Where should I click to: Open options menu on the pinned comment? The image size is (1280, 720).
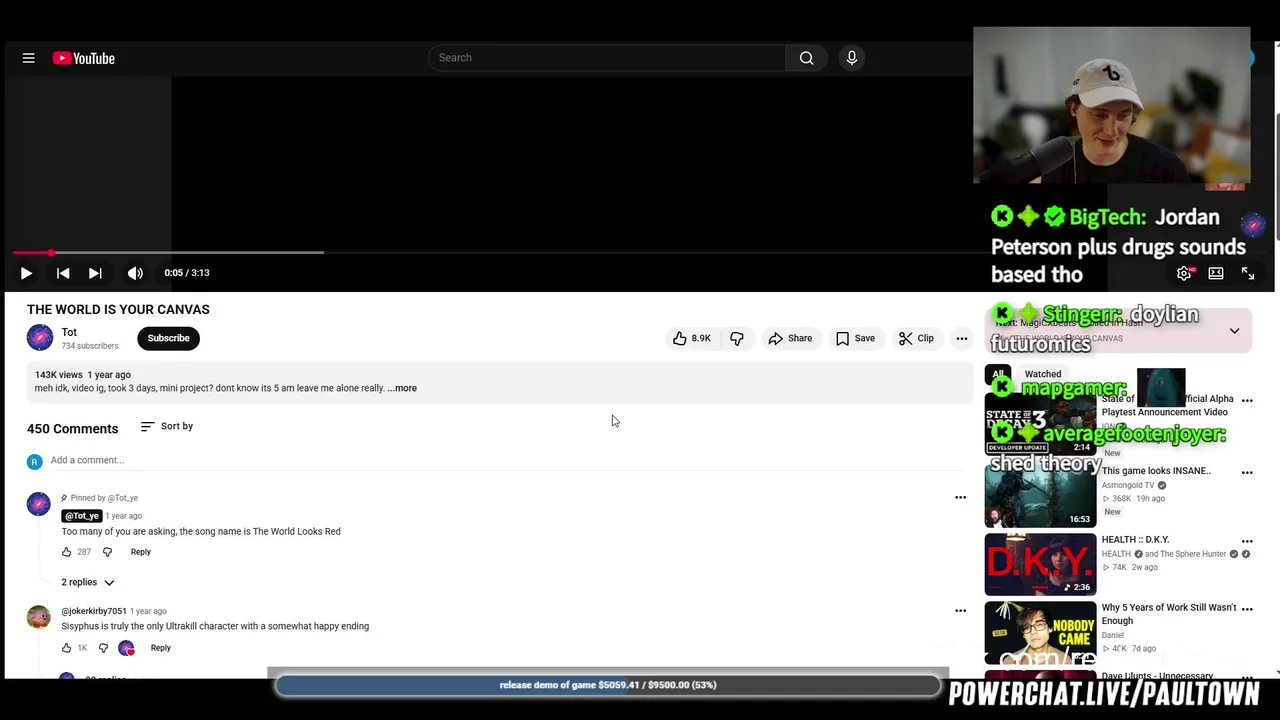[x=960, y=497]
